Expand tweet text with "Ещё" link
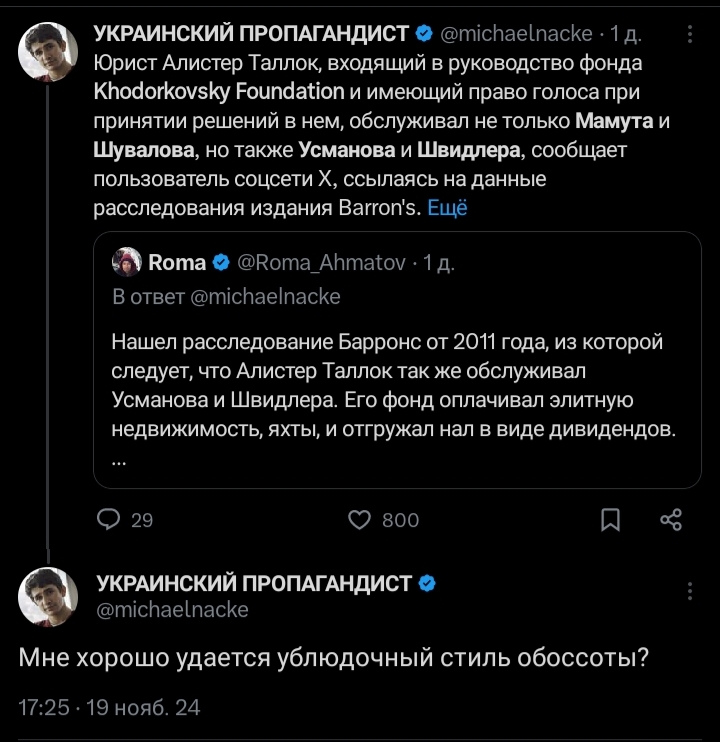 [447, 208]
